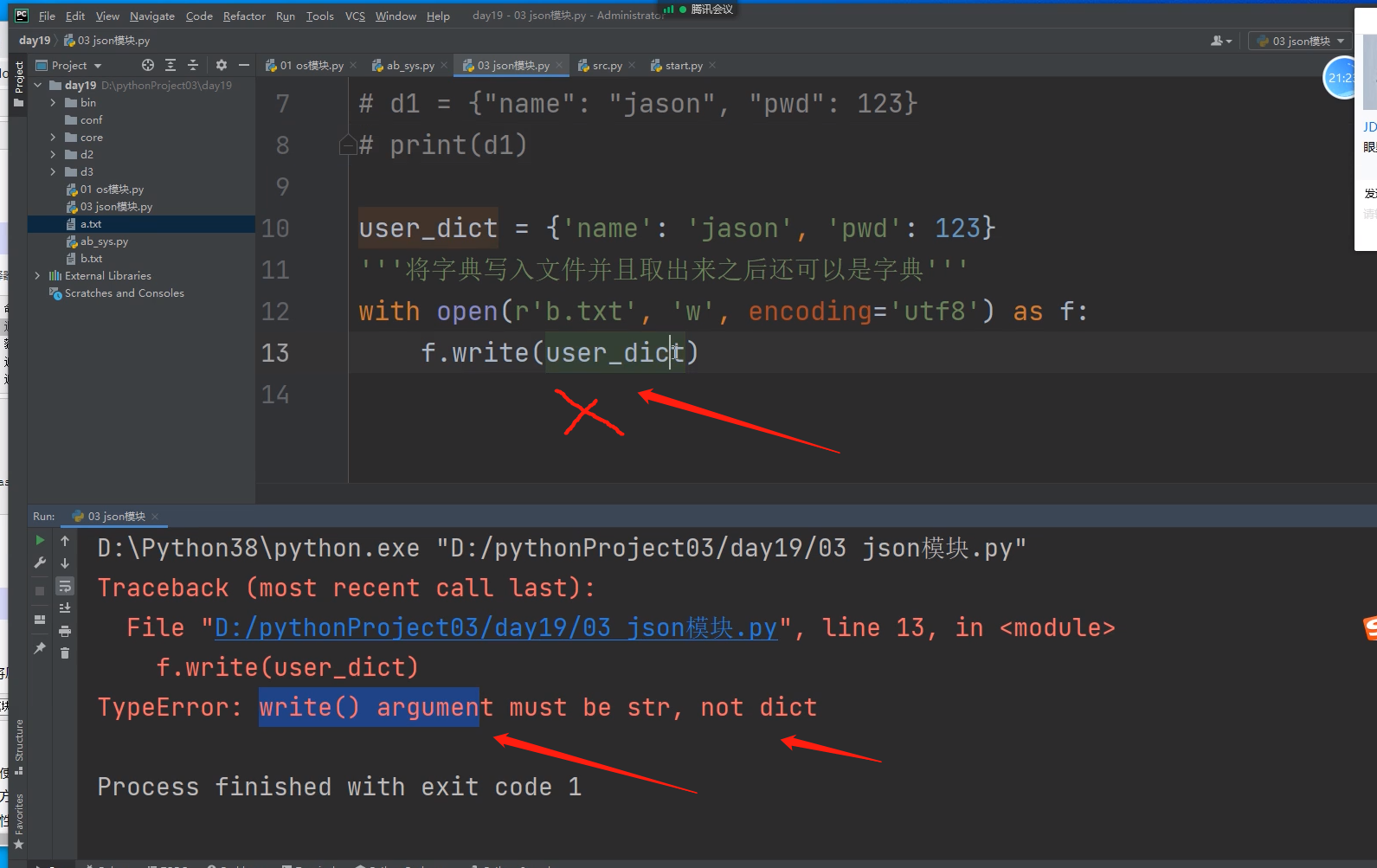The image size is (1377, 868).
Task: Clear all console output with trash icon
Action: (x=65, y=653)
